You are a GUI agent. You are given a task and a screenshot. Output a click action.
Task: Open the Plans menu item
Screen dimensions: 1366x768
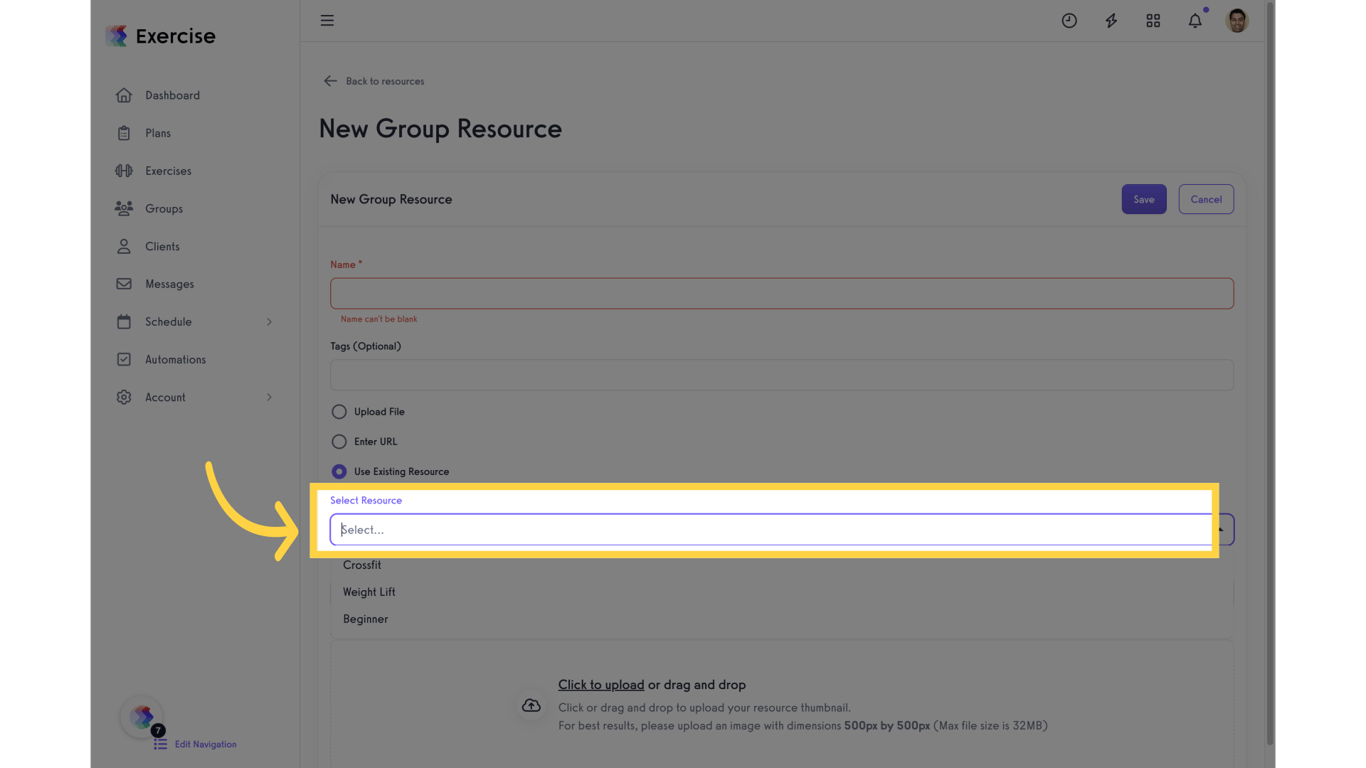(x=157, y=133)
